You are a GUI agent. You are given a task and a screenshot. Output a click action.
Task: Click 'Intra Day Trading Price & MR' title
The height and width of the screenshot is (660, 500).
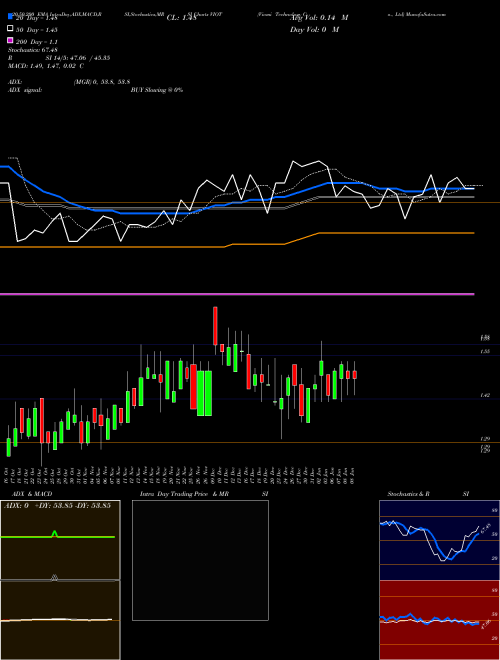(x=184, y=494)
